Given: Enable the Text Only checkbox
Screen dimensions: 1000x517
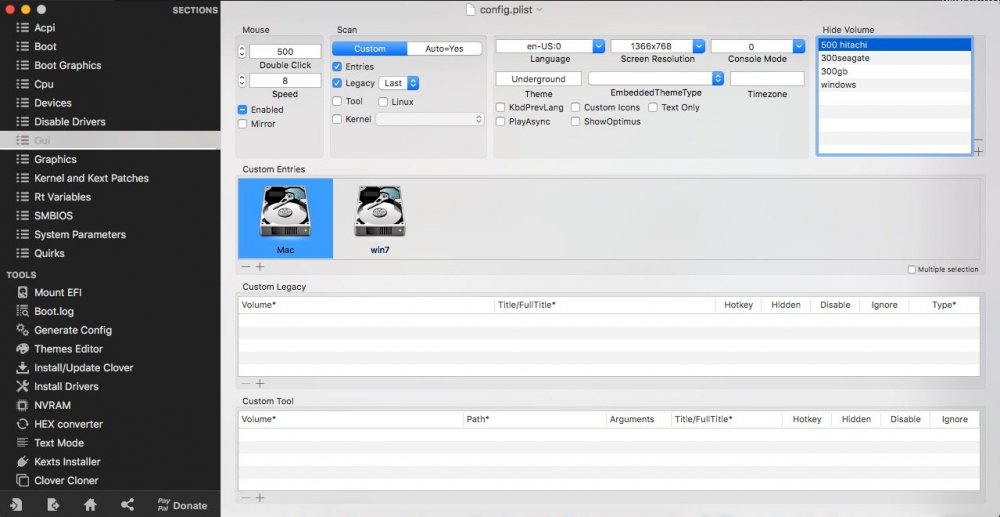Looking at the screenshot, I should tap(653, 108).
